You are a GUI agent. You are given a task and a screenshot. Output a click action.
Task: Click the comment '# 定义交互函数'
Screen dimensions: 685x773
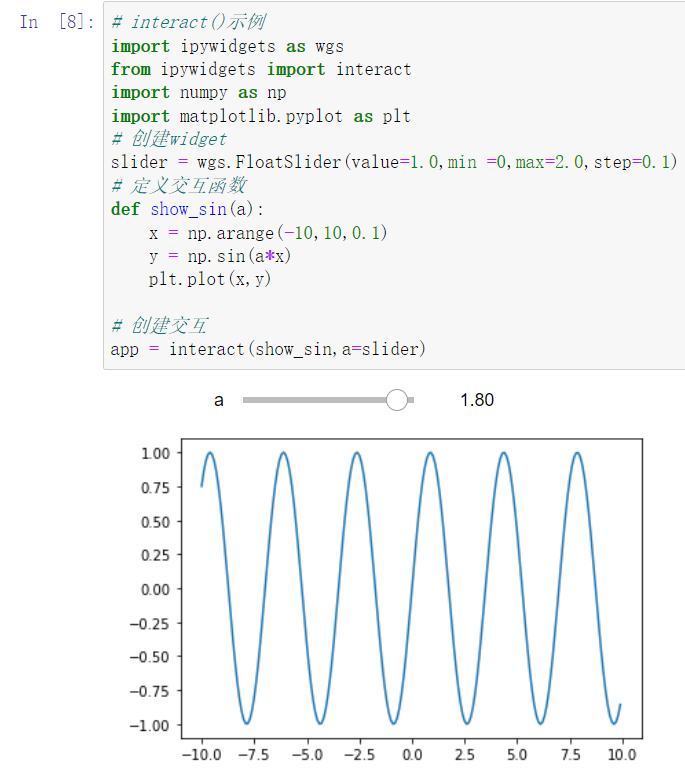coord(179,186)
